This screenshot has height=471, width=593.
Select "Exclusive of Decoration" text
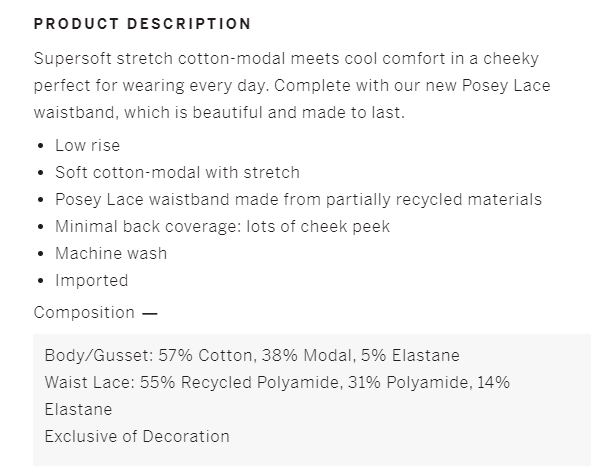click(137, 437)
